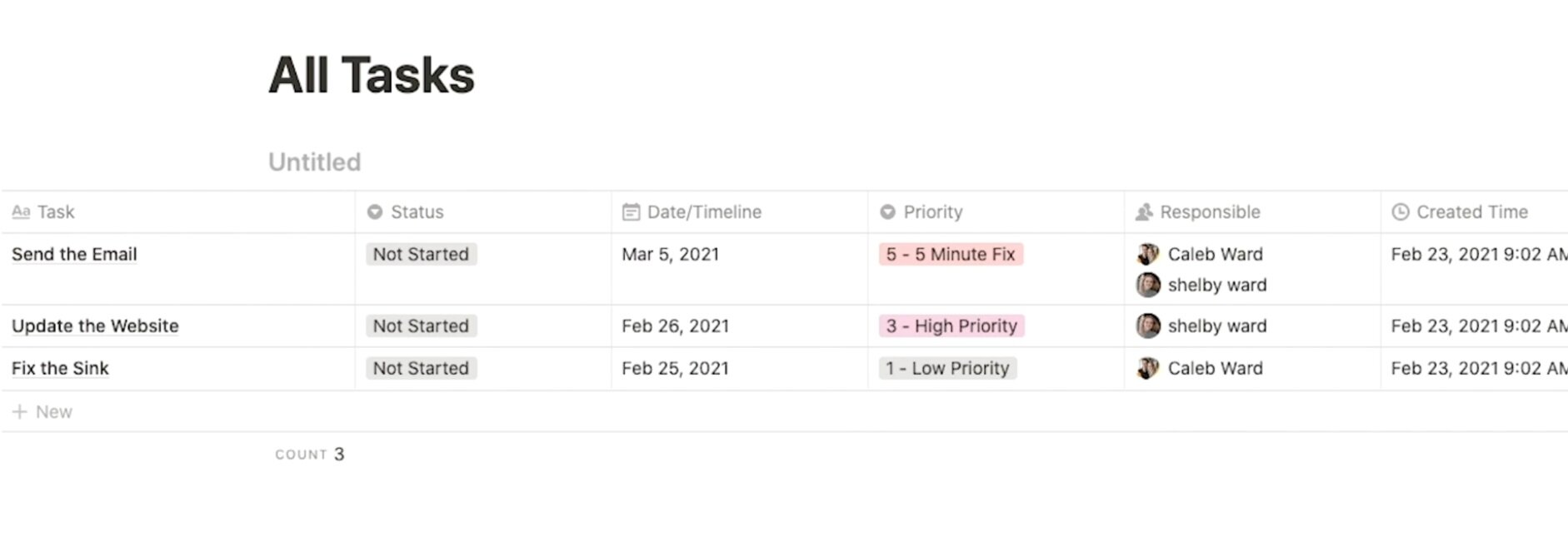
Task: Click shelby ward's avatar in Update the Website row
Action: (x=1148, y=326)
